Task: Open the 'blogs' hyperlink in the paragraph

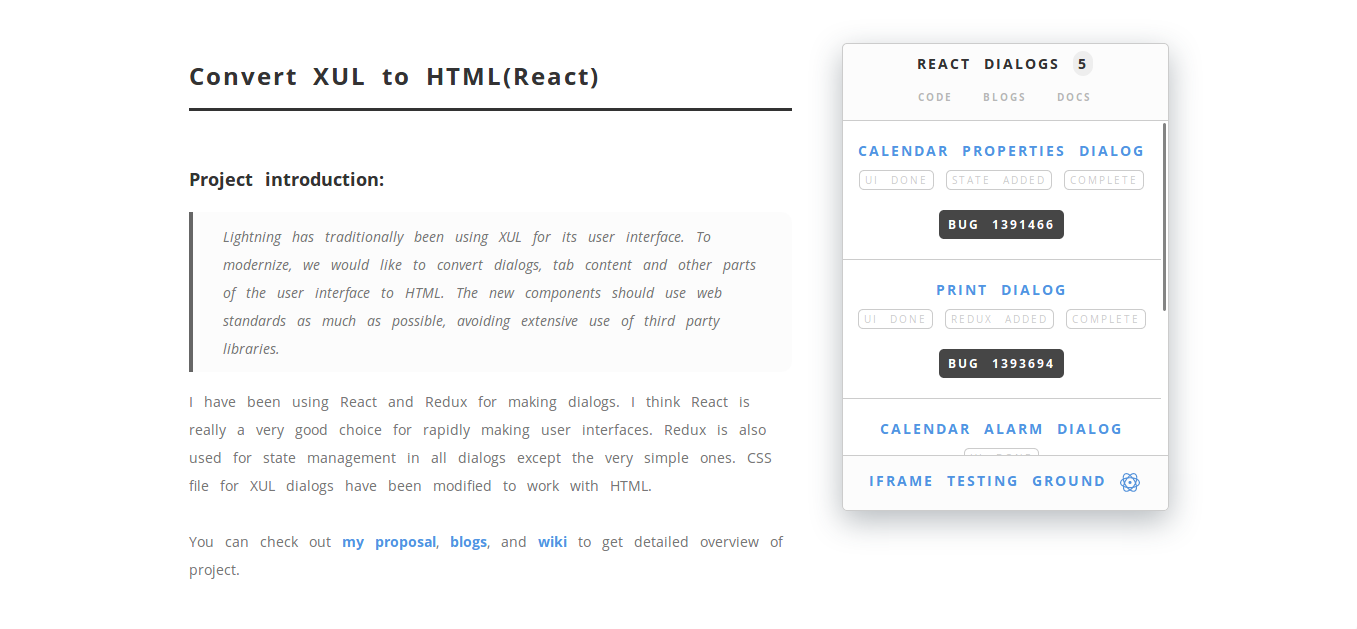Action: [x=468, y=541]
